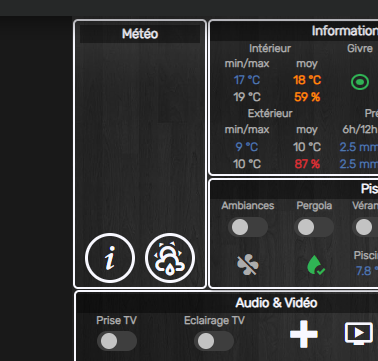This screenshot has height=361, width=378.
Task: Toggle the Ambiances switch
Action: 248,227
